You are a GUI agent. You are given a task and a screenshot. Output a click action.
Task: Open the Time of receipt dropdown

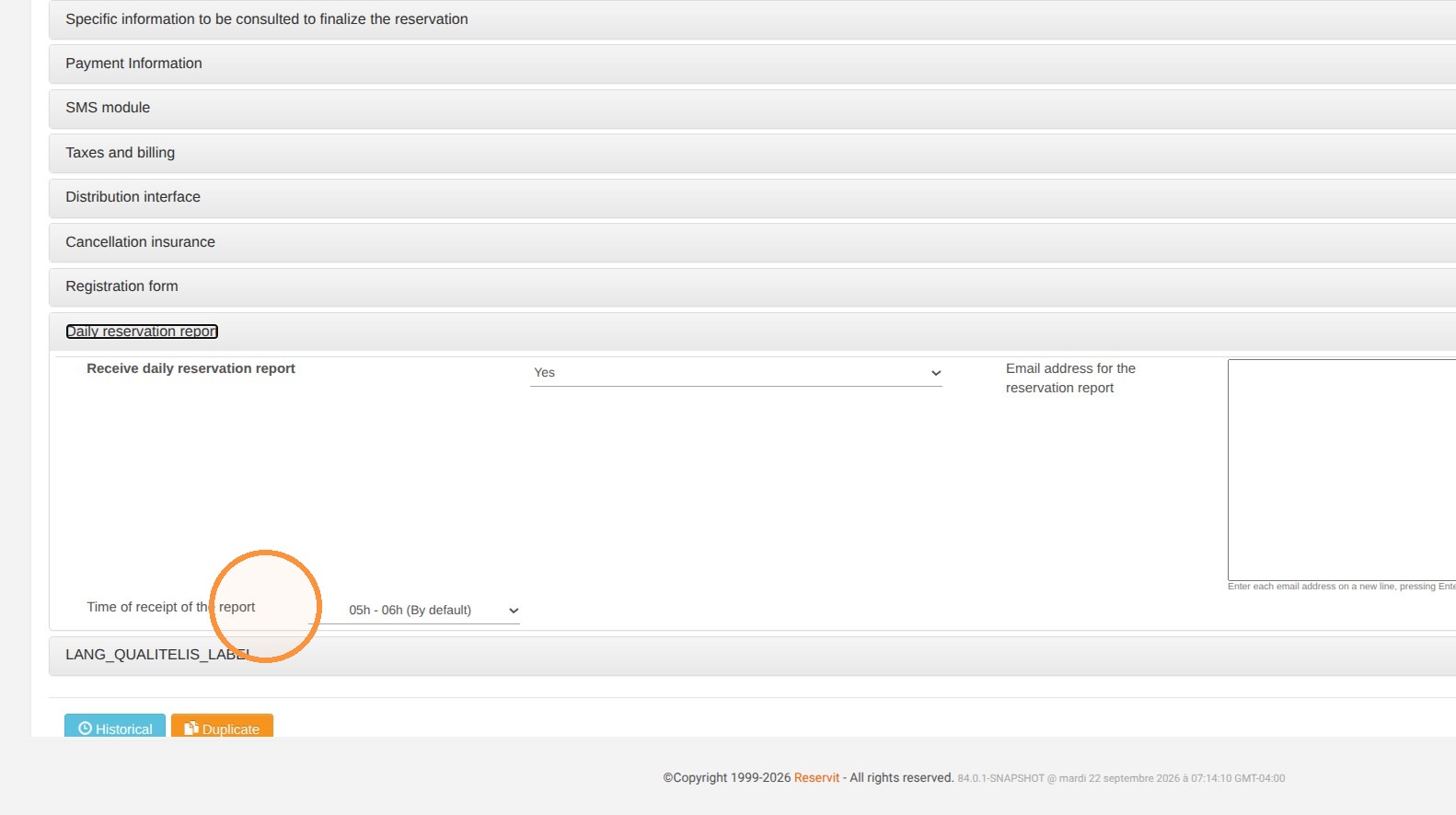(414, 611)
